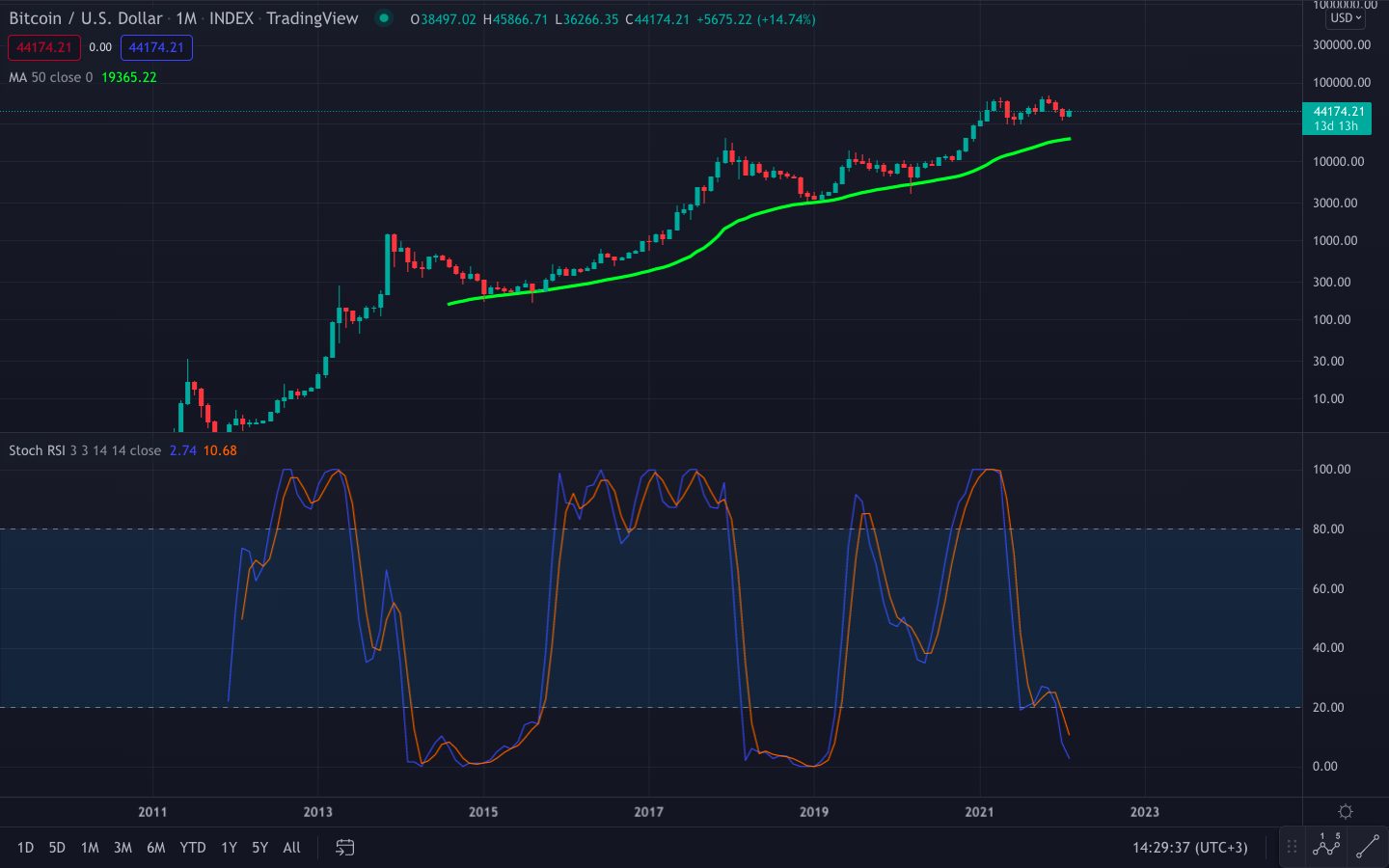This screenshot has height=868, width=1389.
Task: Click the red sell price 44174.21 button
Action: pos(44,47)
